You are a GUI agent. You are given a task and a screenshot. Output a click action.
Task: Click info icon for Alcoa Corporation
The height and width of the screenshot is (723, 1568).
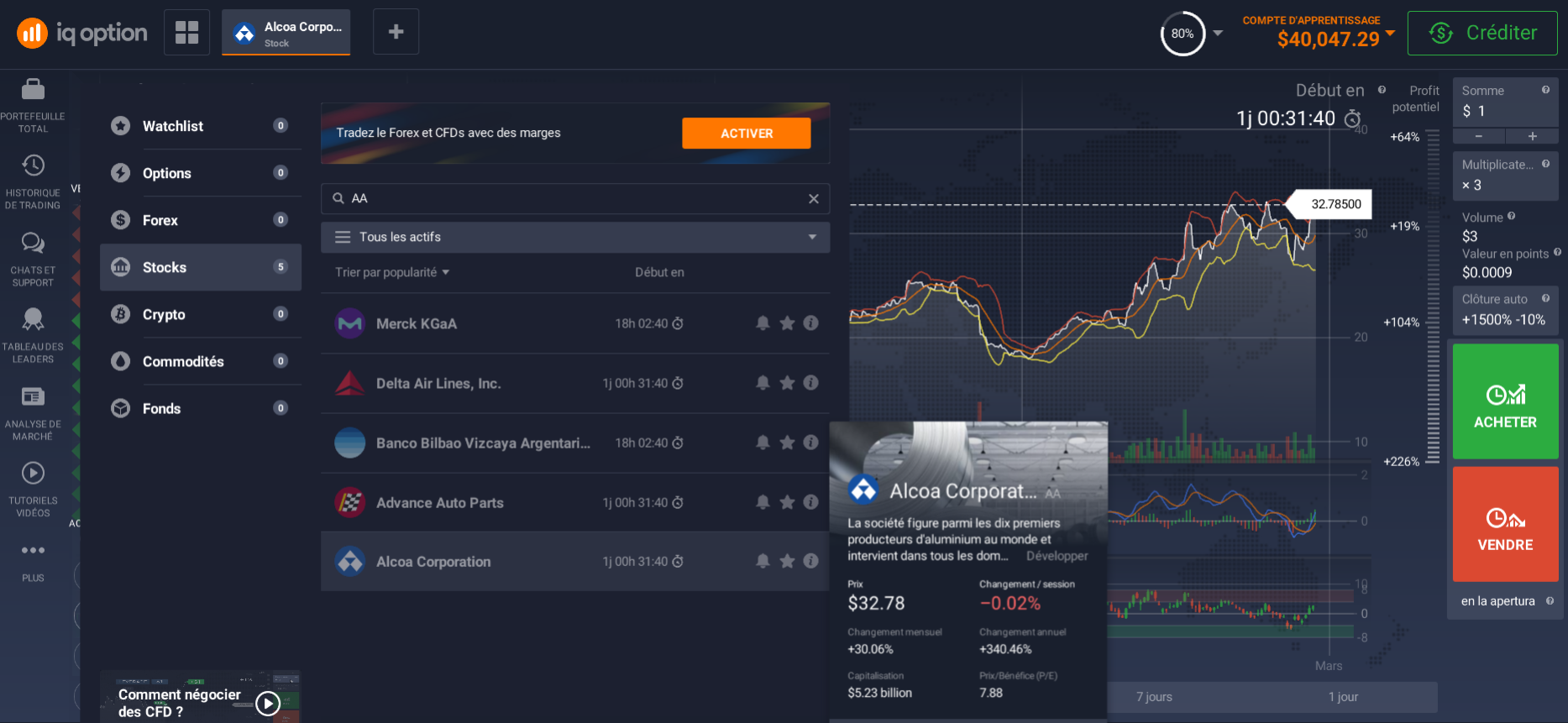[x=810, y=560]
